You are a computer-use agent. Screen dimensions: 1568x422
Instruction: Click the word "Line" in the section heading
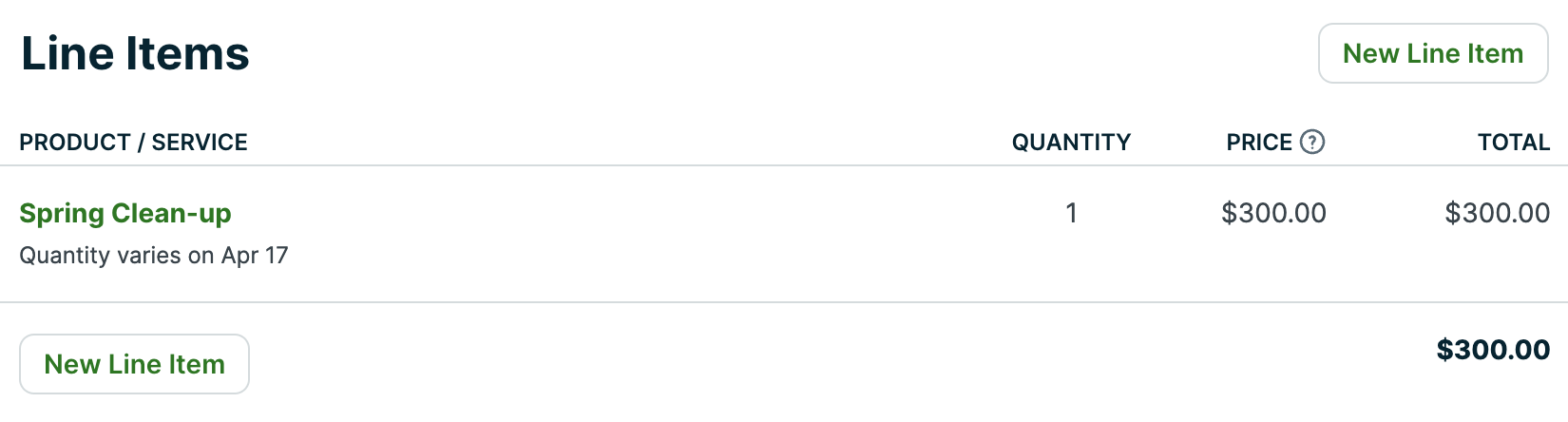click(x=67, y=53)
